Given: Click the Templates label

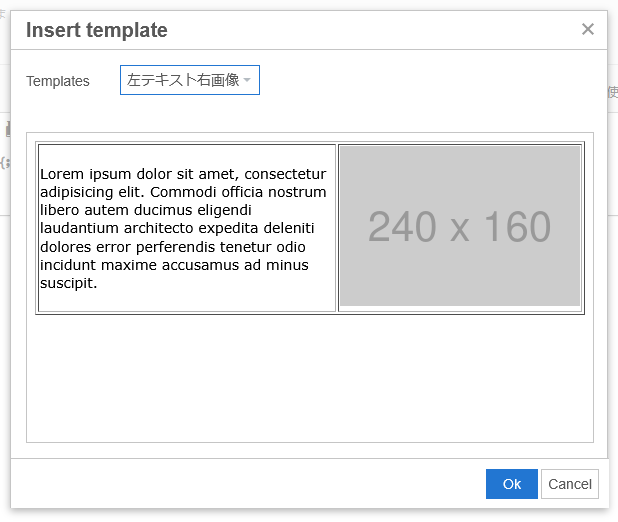Looking at the screenshot, I should (x=58, y=81).
